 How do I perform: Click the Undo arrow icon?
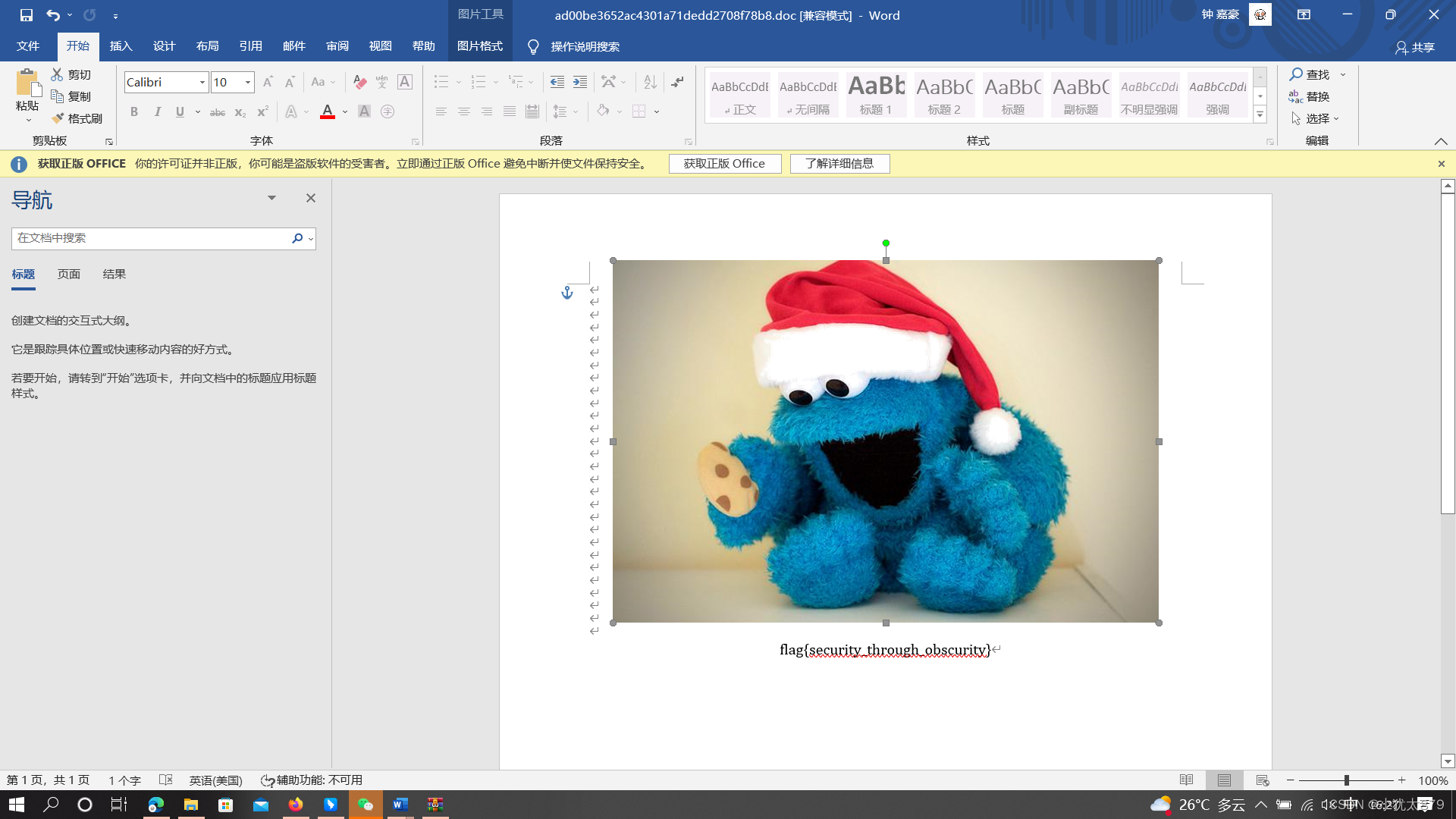pos(52,15)
